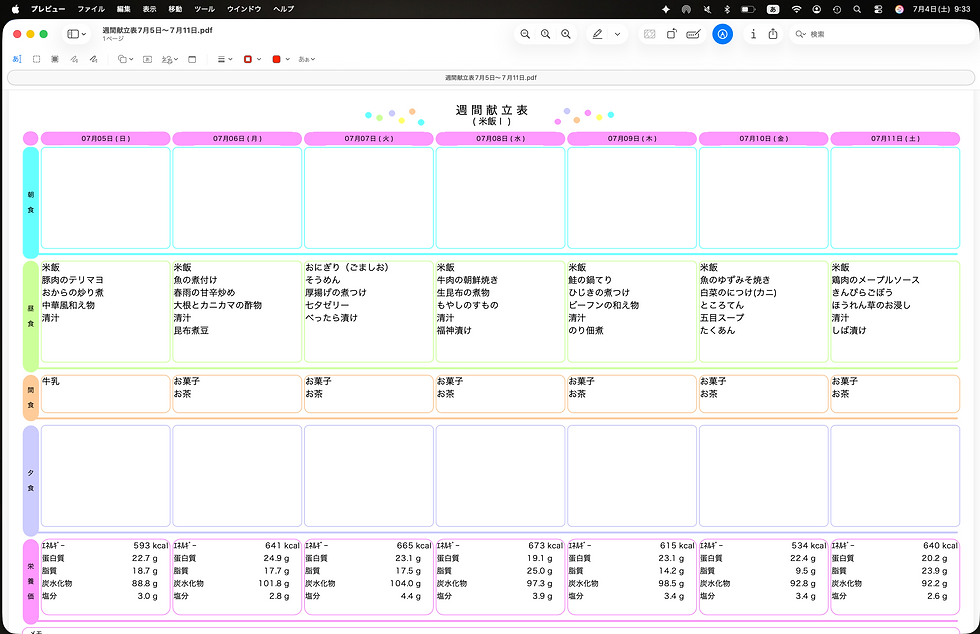980x634 pixels.
Task: Click the text 牛肉の朝鮮焼き
Action: click(x=468, y=280)
